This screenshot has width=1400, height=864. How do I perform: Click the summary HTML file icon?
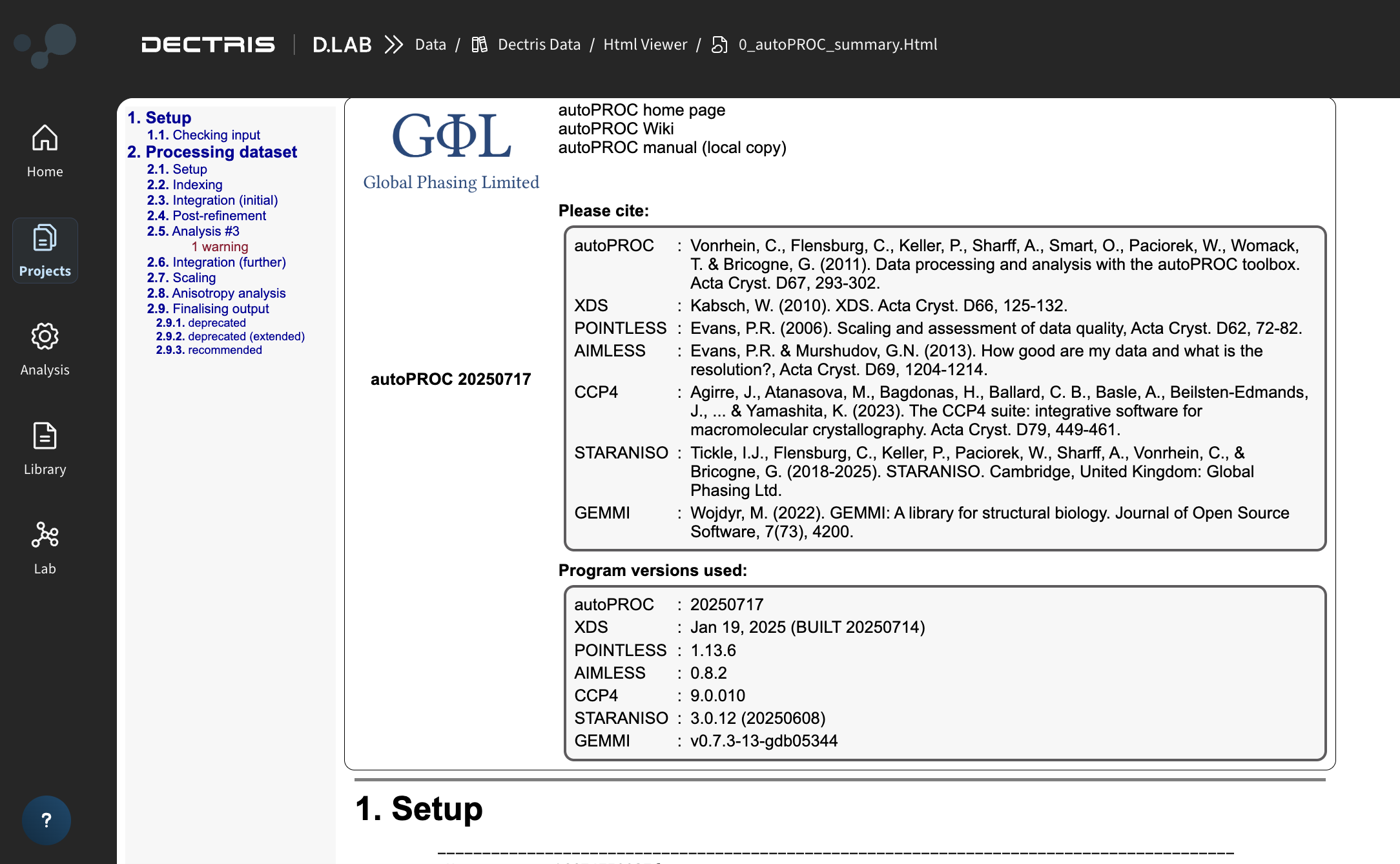(x=719, y=45)
